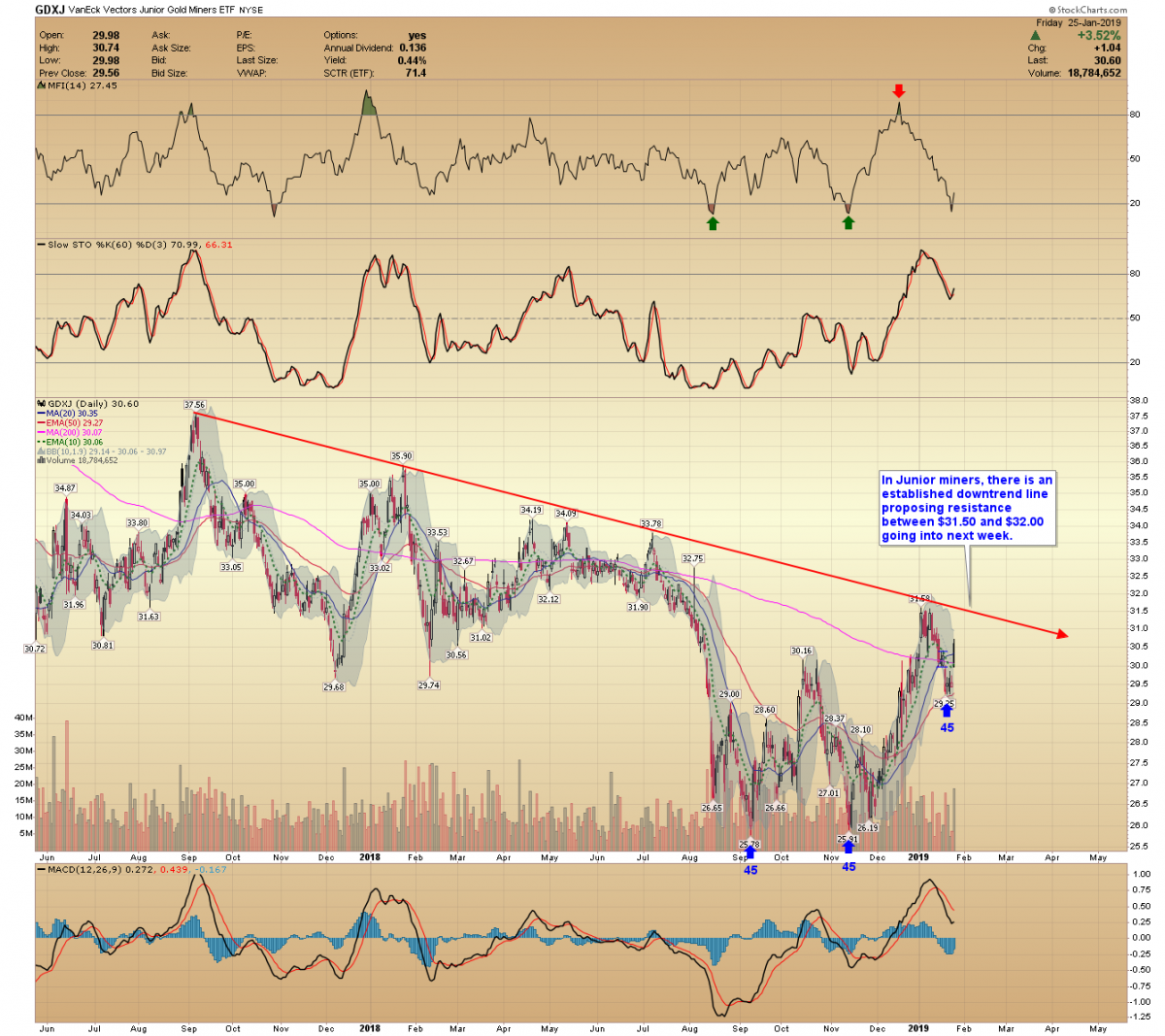Image resolution: width=1165 pixels, height=1036 pixels.
Task: Select green up arrow under MFI August low
Action: click(713, 223)
